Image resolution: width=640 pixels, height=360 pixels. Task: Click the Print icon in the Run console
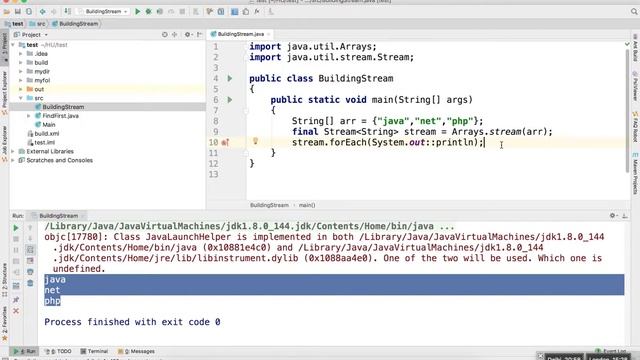[x=30, y=272]
